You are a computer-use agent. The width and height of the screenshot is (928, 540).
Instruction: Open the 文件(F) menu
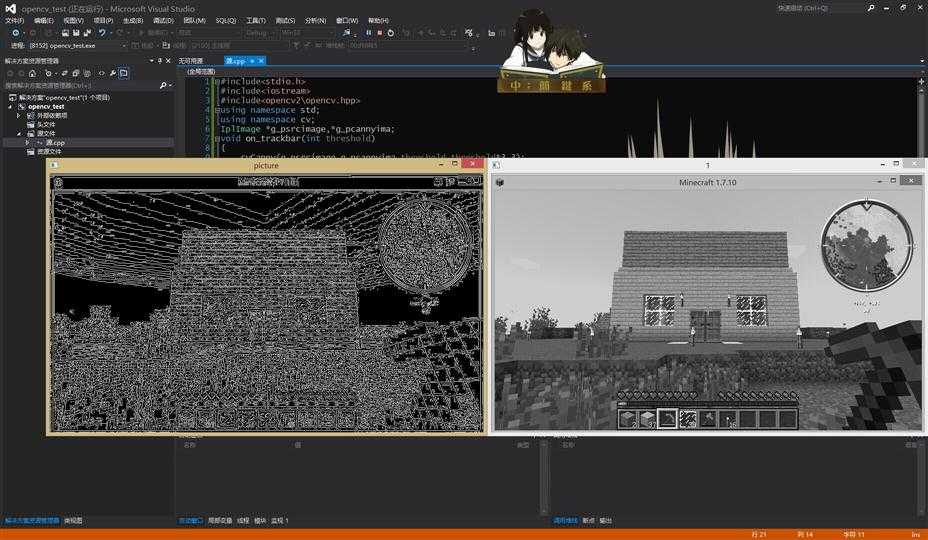(x=14, y=21)
